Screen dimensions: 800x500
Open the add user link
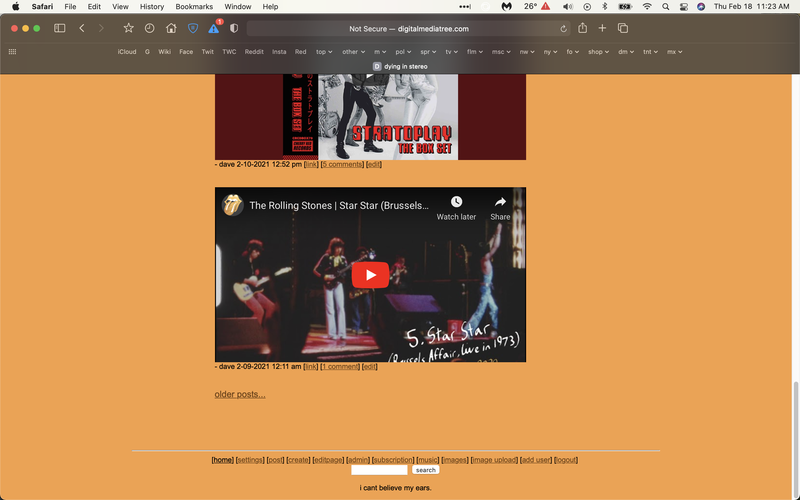pos(536,460)
